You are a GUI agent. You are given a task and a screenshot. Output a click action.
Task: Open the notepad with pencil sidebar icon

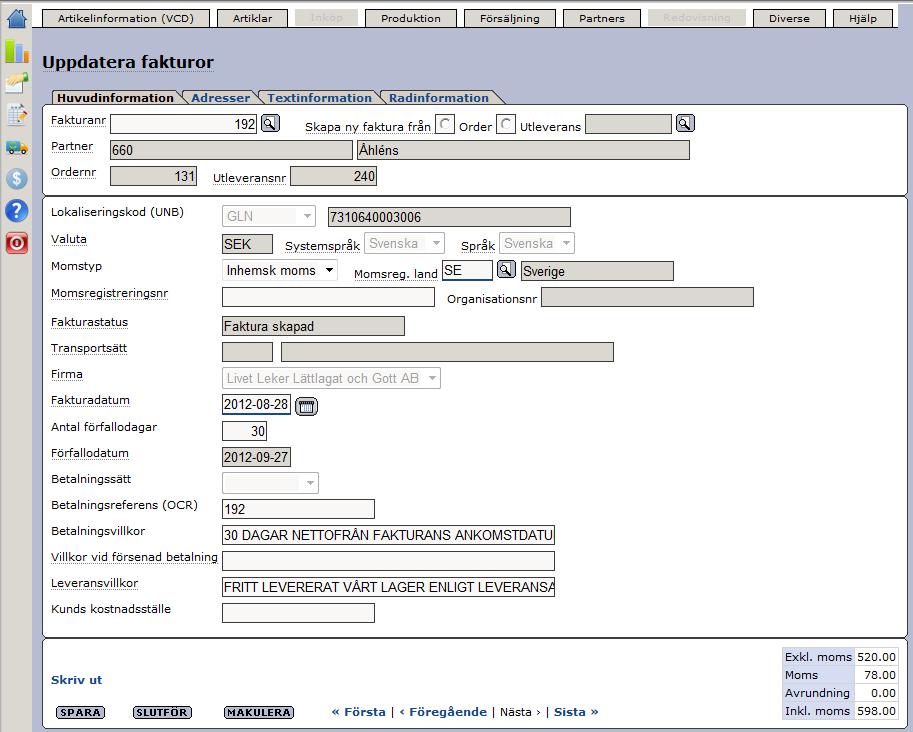16,115
